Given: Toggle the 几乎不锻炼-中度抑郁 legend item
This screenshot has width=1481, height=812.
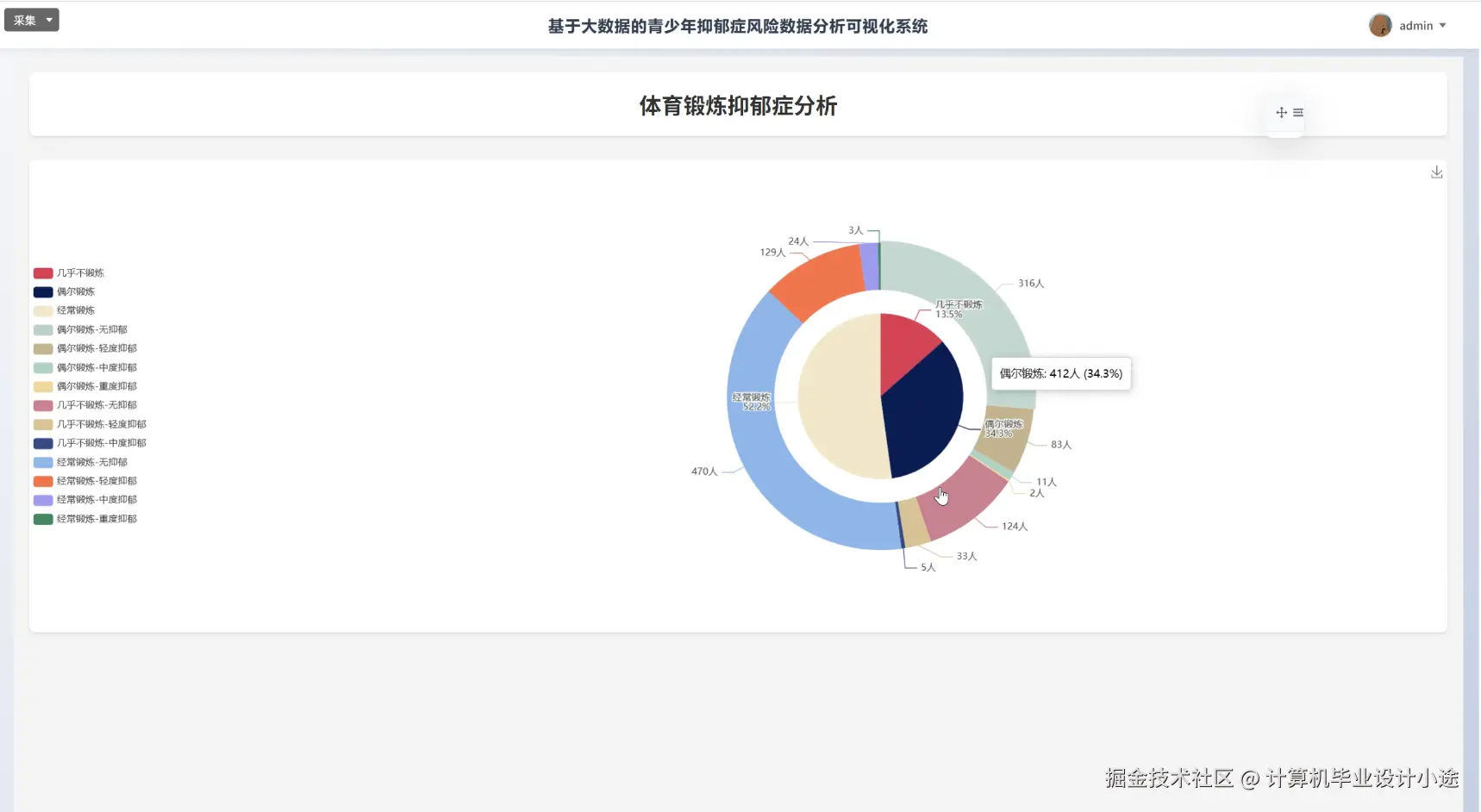Looking at the screenshot, I should click(x=97, y=442).
